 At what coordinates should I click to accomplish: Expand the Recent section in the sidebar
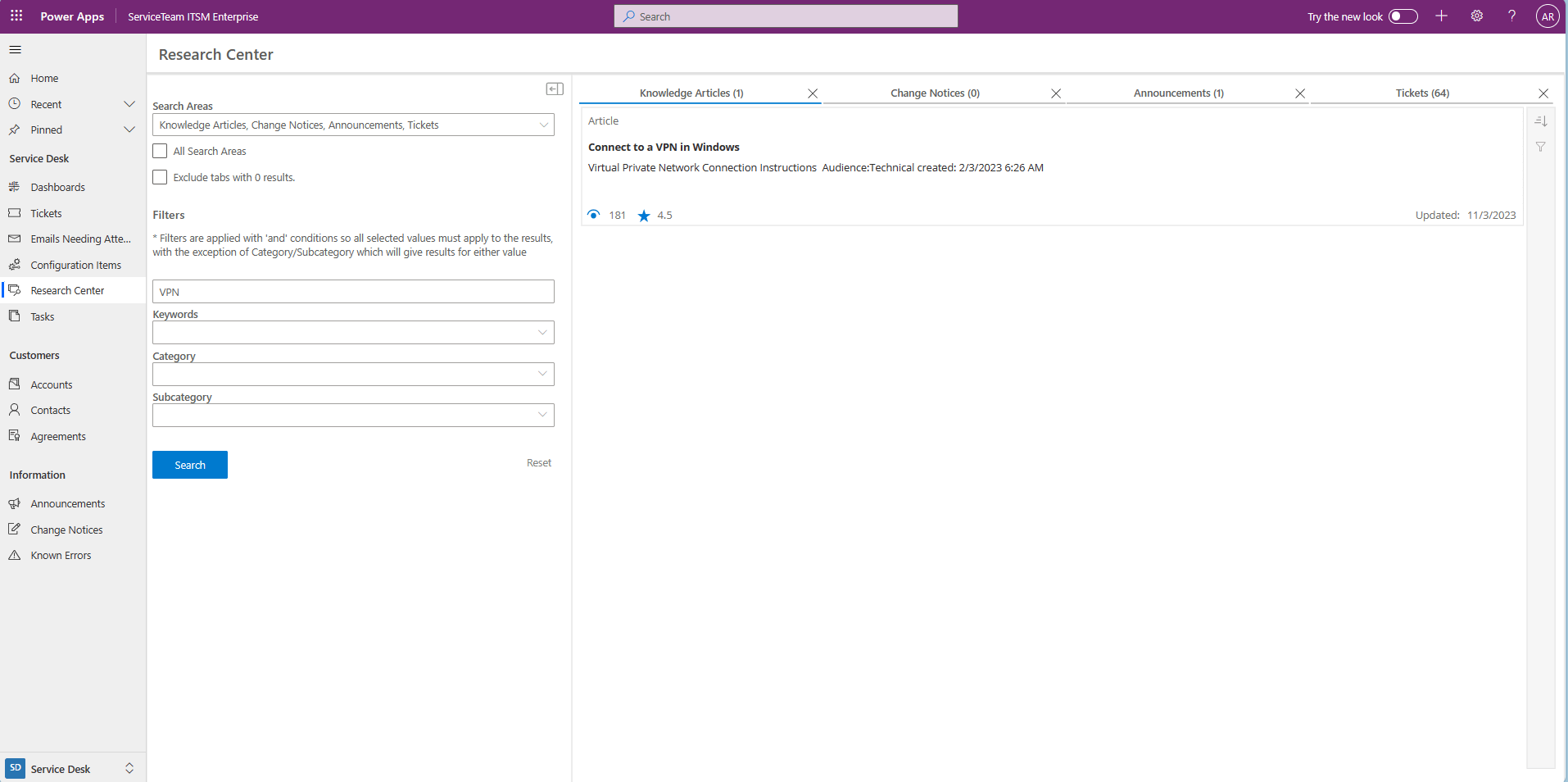(x=129, y=104)
